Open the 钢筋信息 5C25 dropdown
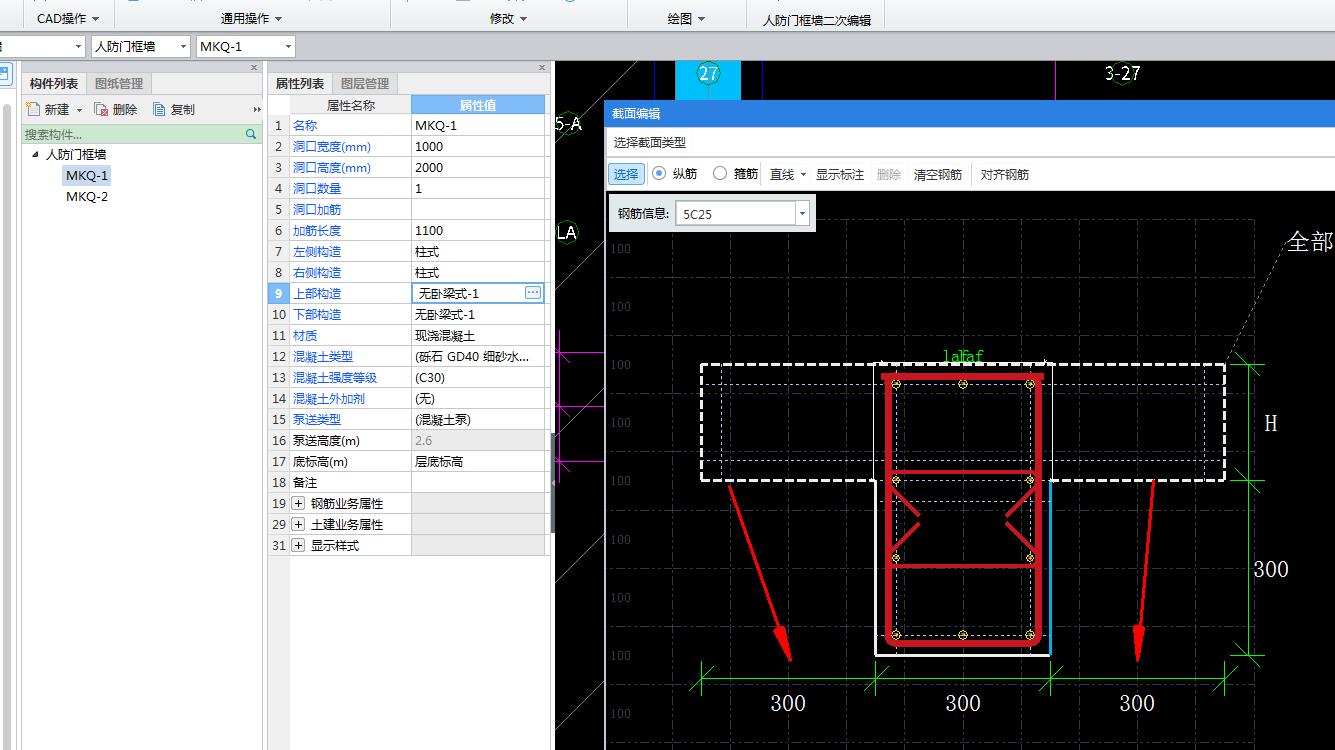Viewport: 1335px width, 750px height. point(802,213)
